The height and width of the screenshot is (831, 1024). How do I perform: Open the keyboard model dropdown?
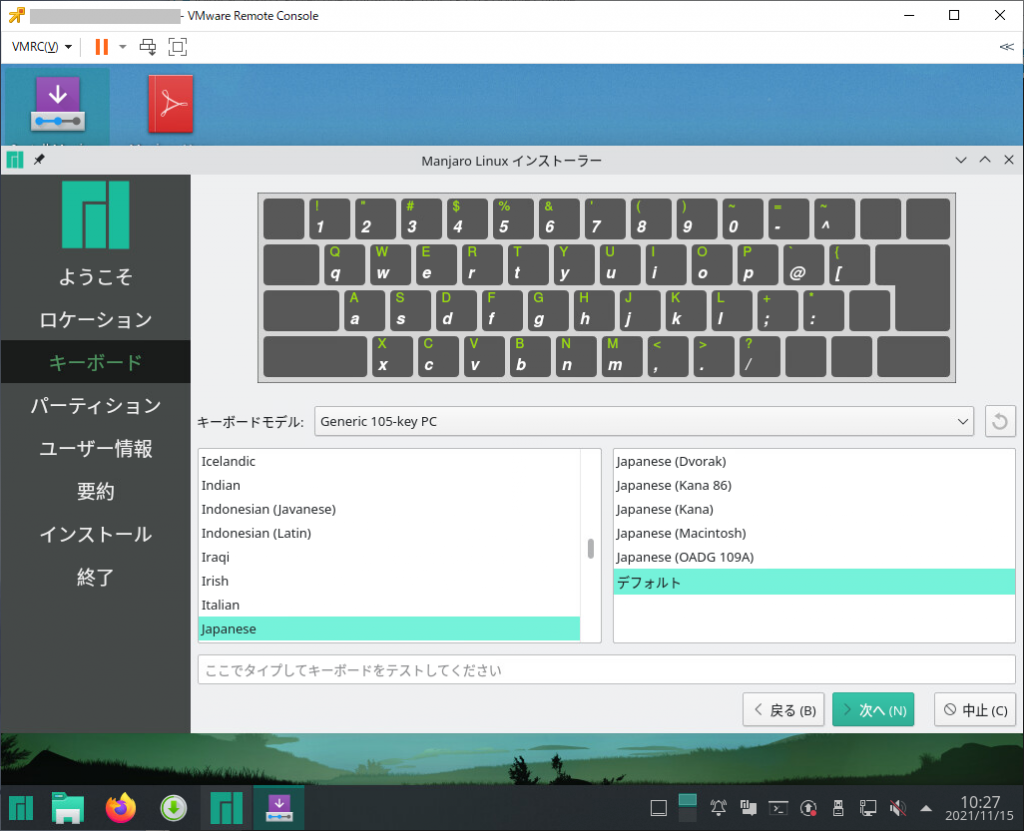(643, 421)
